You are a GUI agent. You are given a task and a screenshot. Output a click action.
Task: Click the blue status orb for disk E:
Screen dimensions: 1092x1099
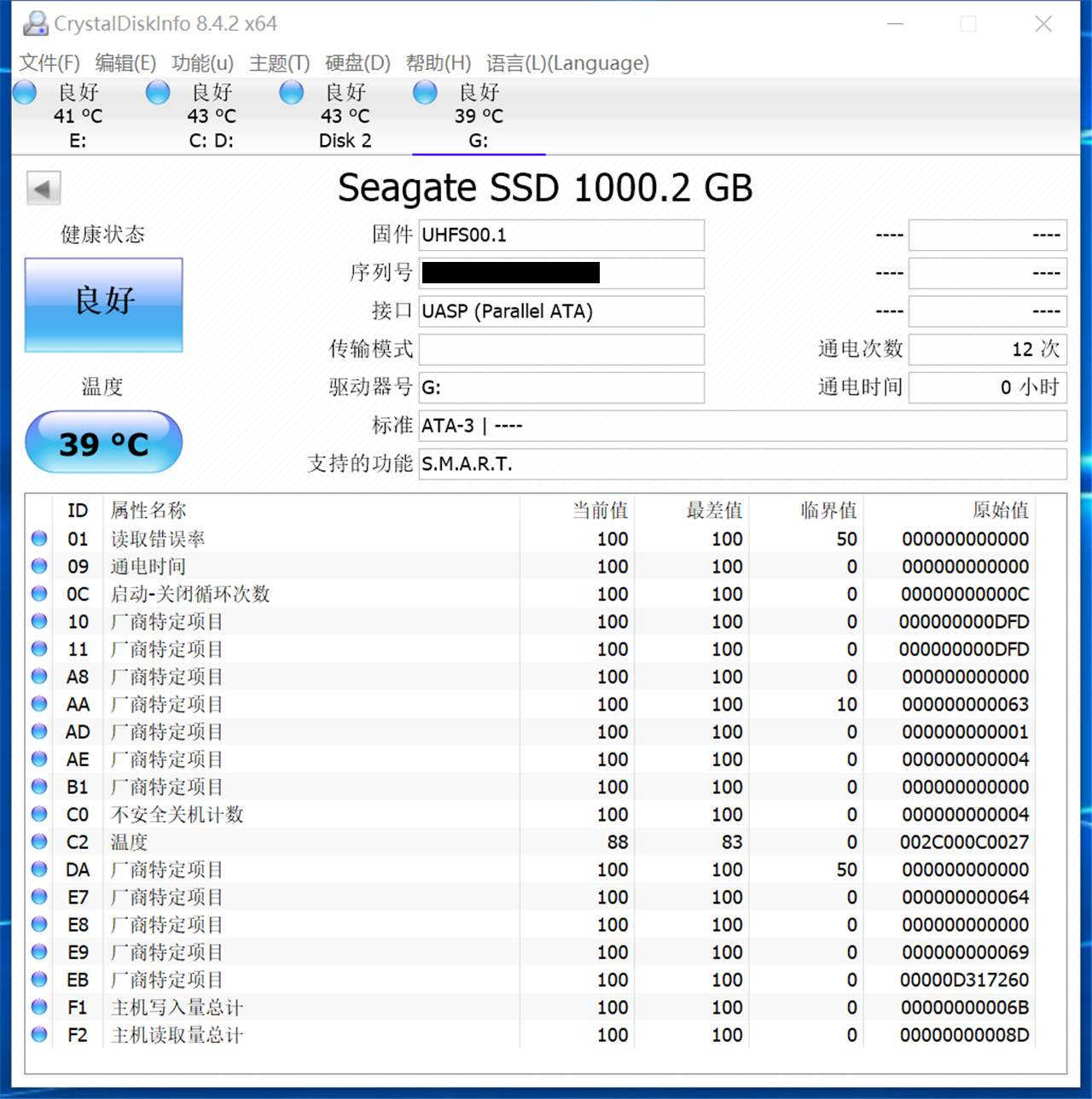point(25,92)
